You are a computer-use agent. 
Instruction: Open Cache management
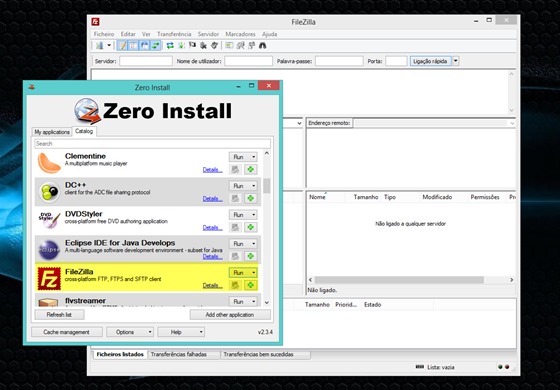pyautogui.click(x=66, y=332)
